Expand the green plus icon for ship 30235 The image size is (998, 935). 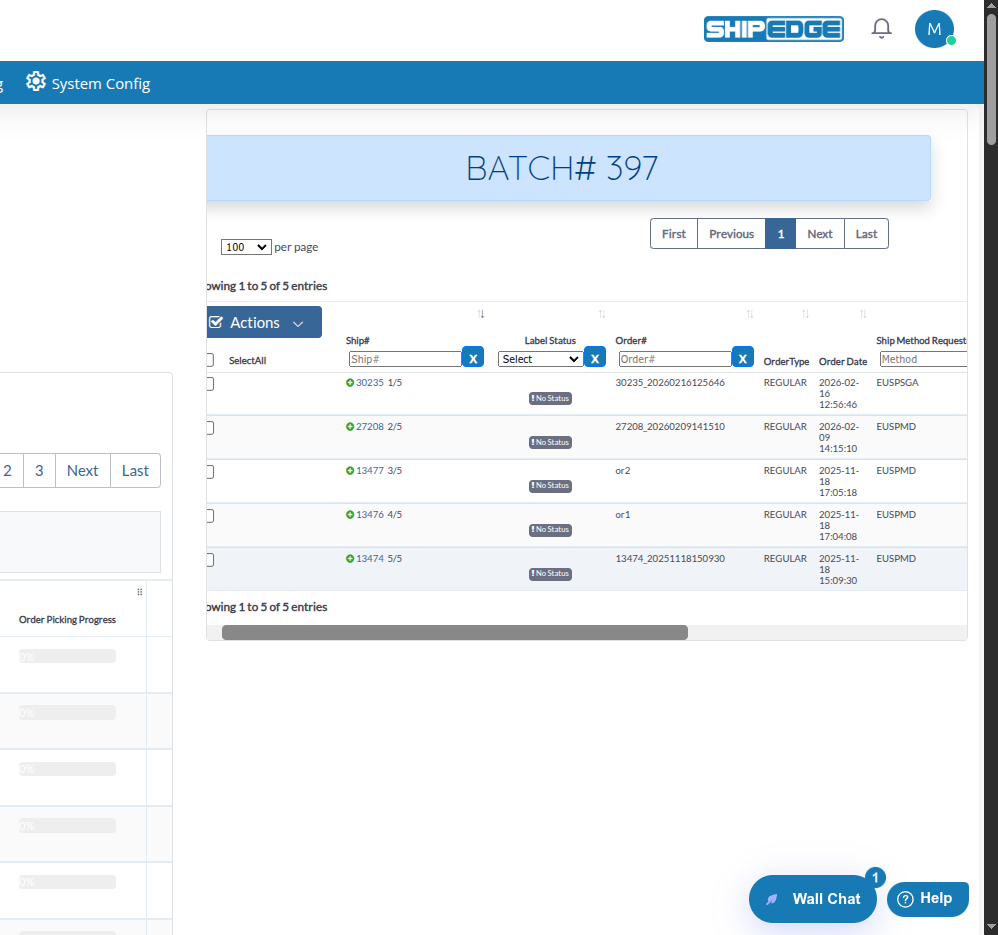pyautogui.click(x=350, y=383)
